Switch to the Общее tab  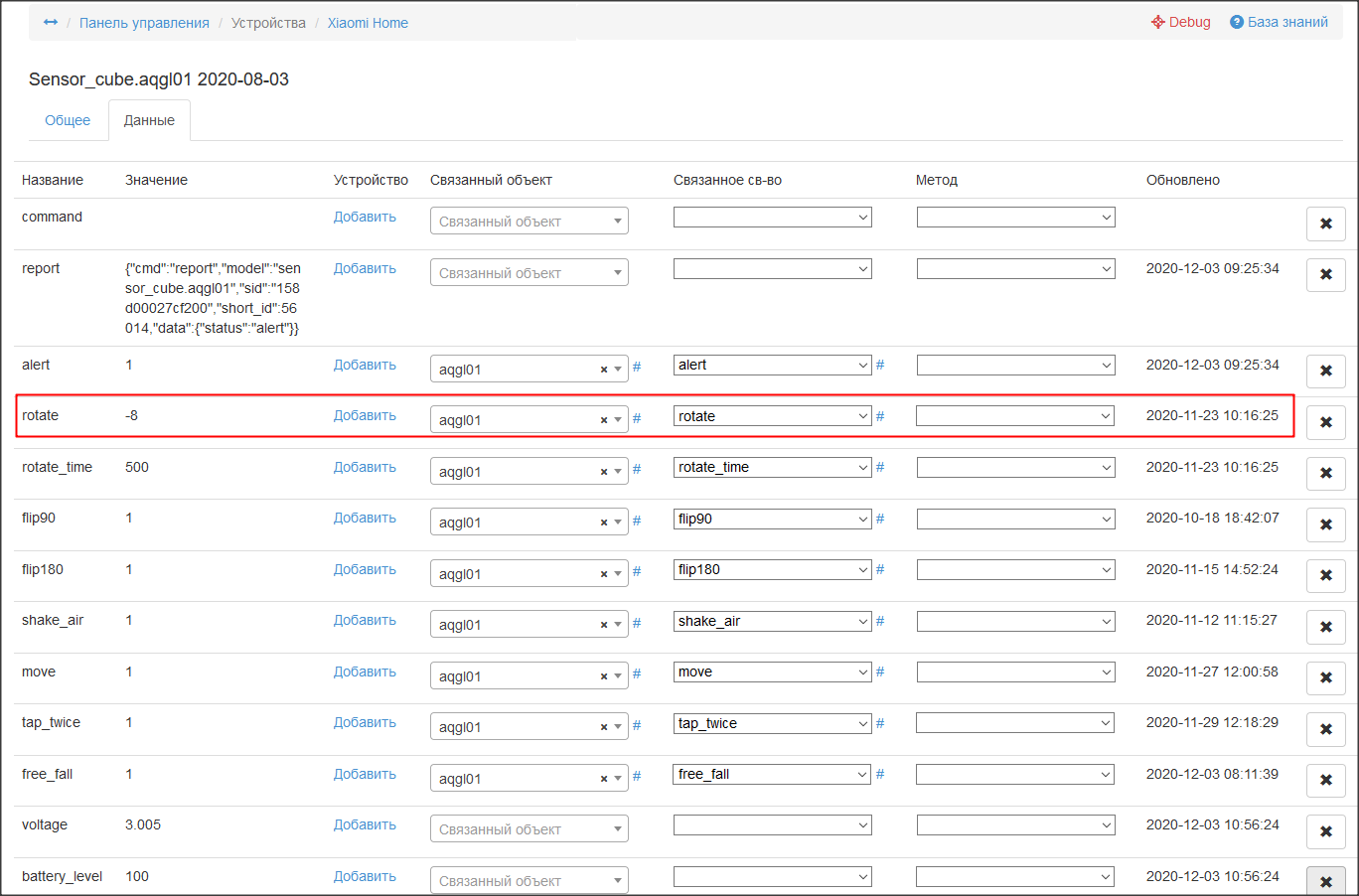pyautogui.click(x=68, y=120)
